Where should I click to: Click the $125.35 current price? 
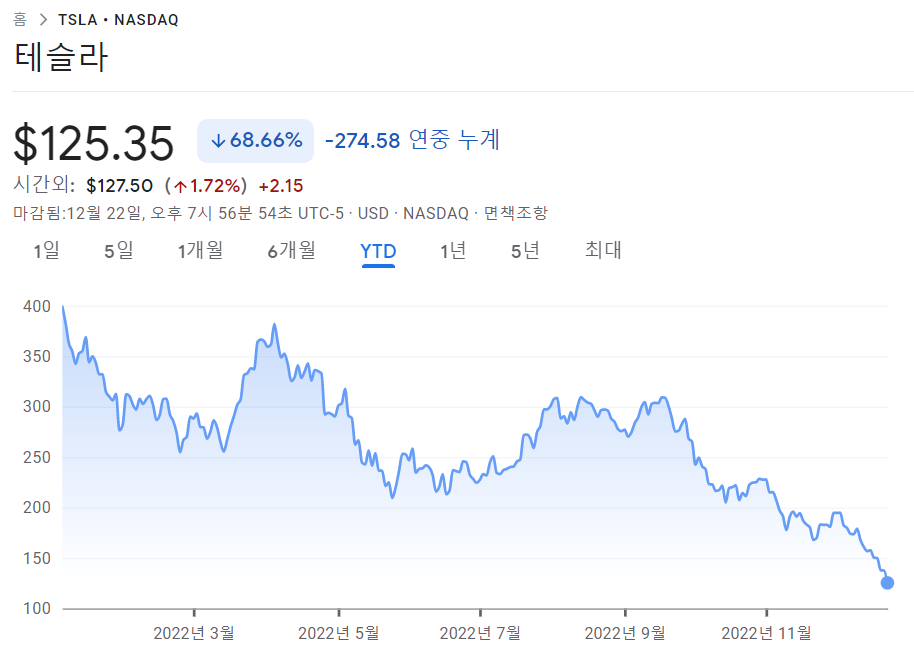(x=93, y=143)
